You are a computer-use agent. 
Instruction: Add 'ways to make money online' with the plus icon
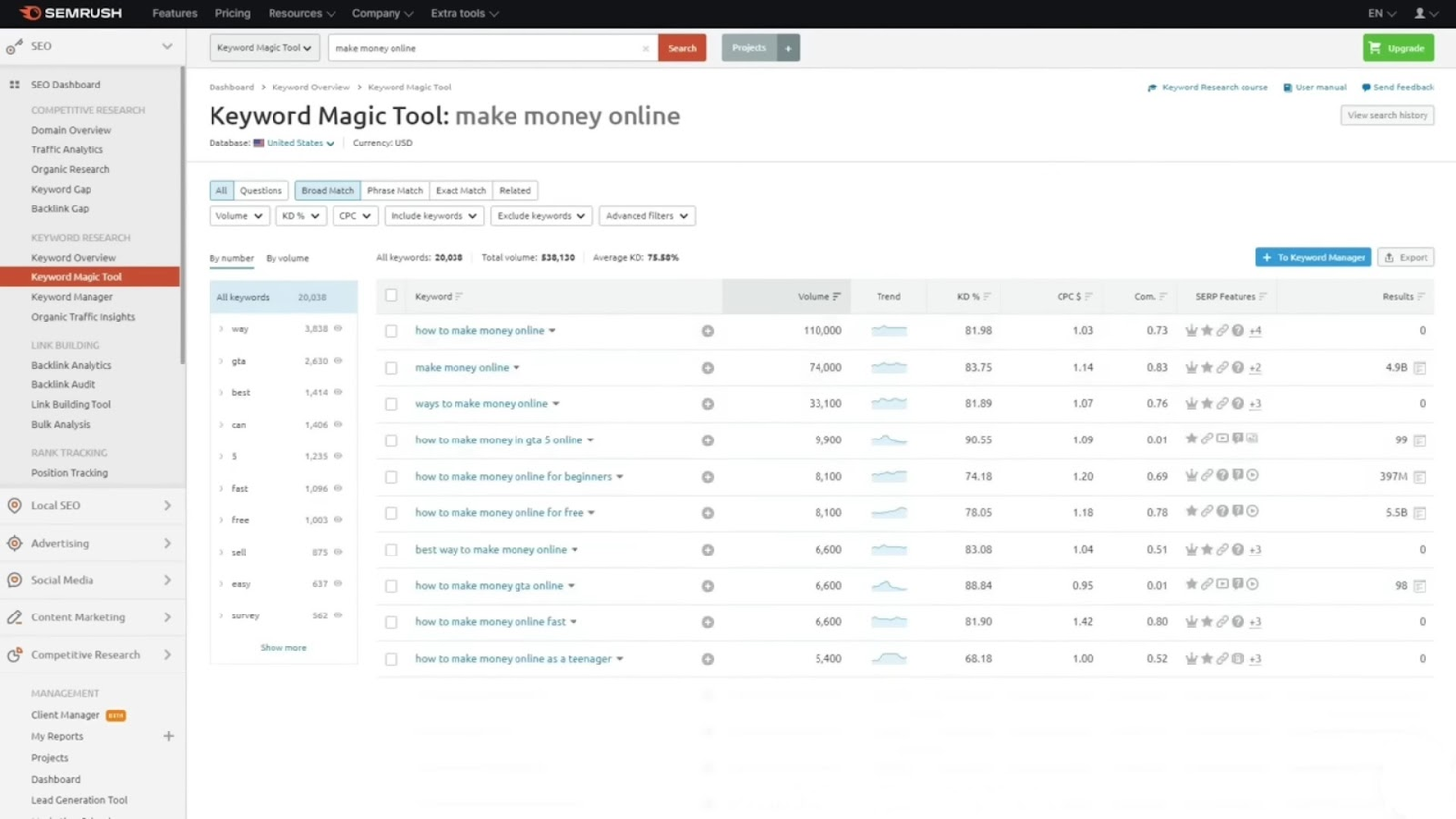pos(707,404)
